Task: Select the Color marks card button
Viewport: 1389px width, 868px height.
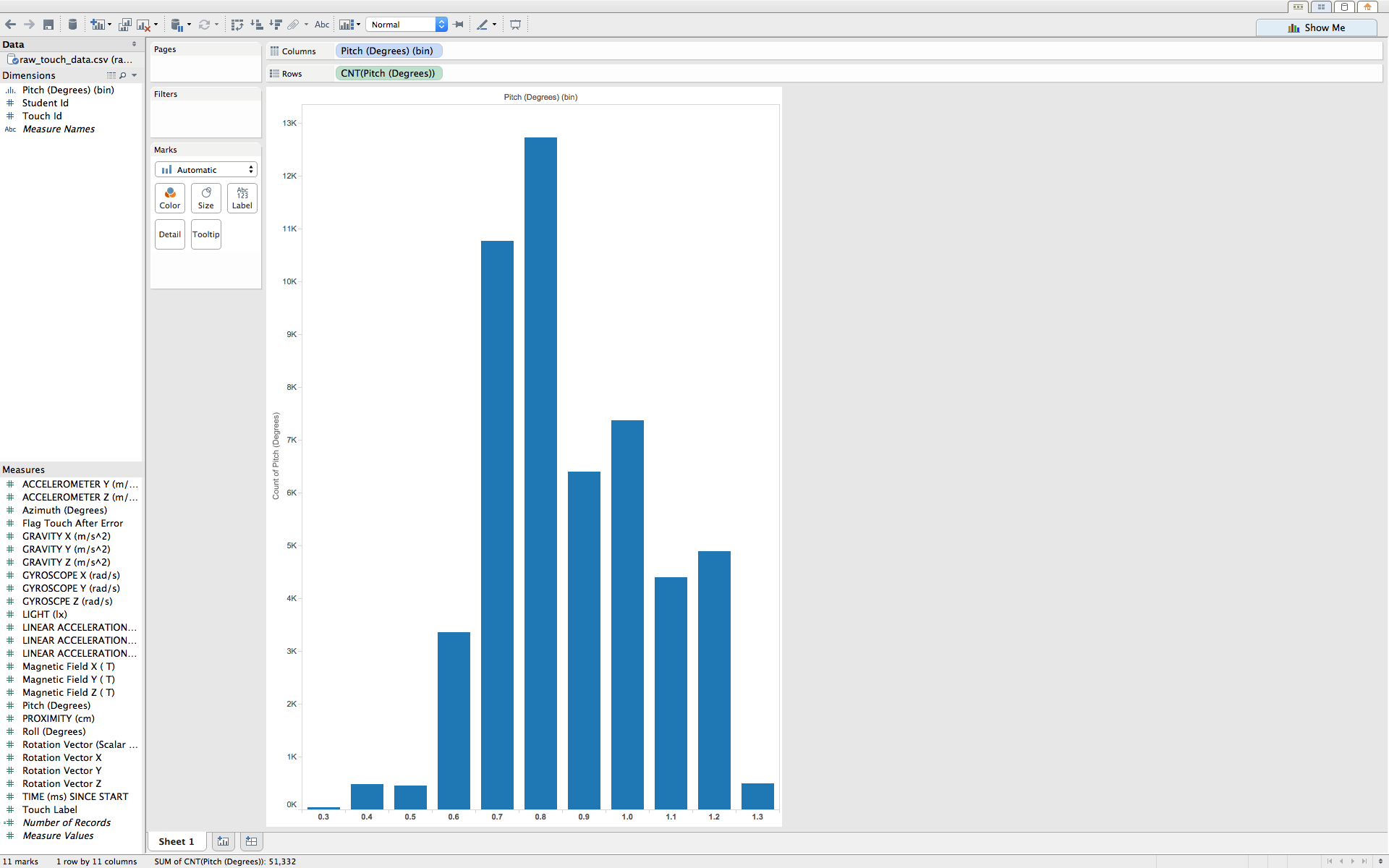Action: coord(169,197)
